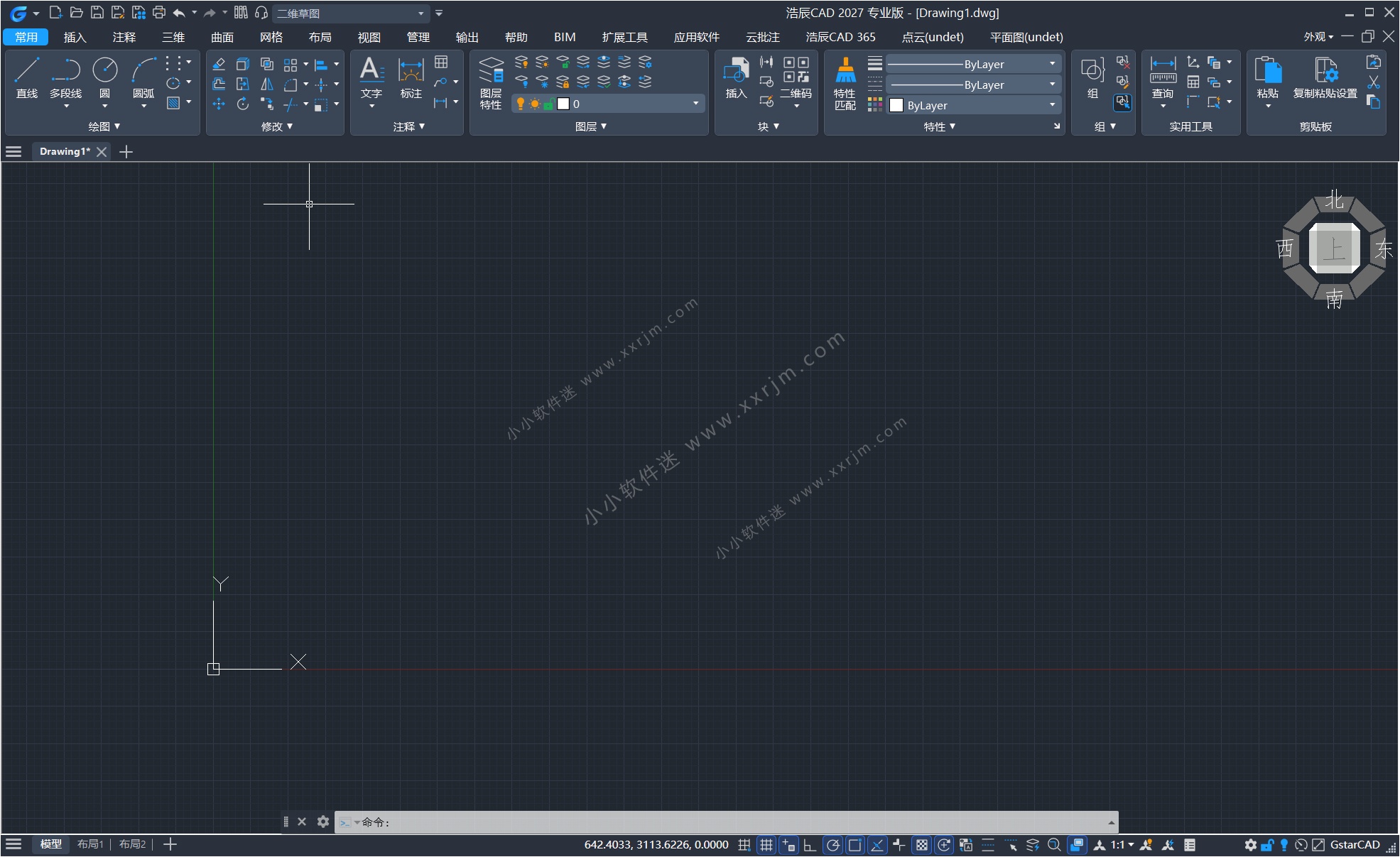The height and width of the screenshot is (857, 1400).
Task: Toggle grid display in status bar
Action: [766, 845]
